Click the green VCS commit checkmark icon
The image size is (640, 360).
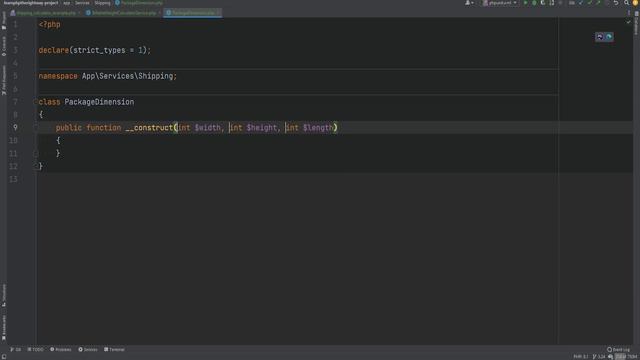pyautogui.click(x=589, y=3)
